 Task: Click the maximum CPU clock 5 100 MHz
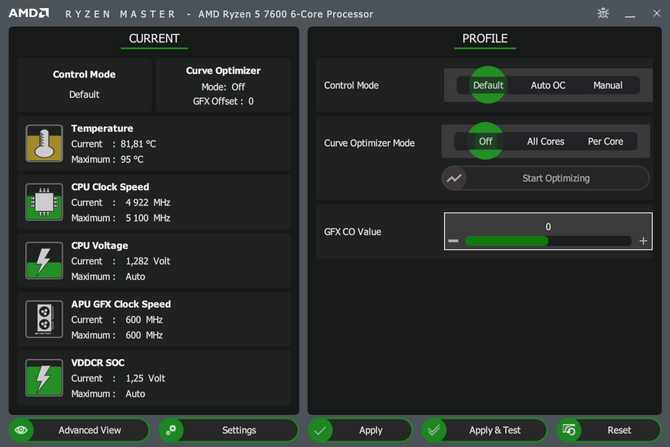148,218
